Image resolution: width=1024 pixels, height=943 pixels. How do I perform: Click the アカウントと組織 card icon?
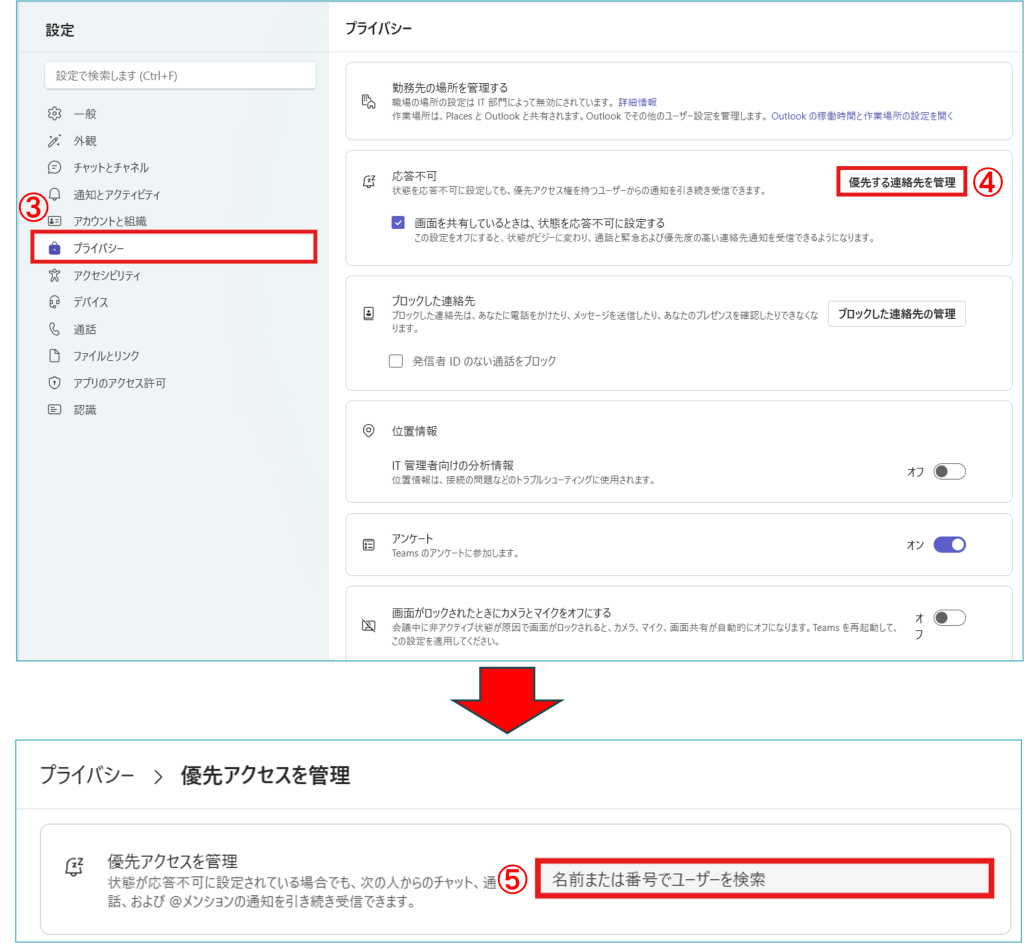click(55, 221)
